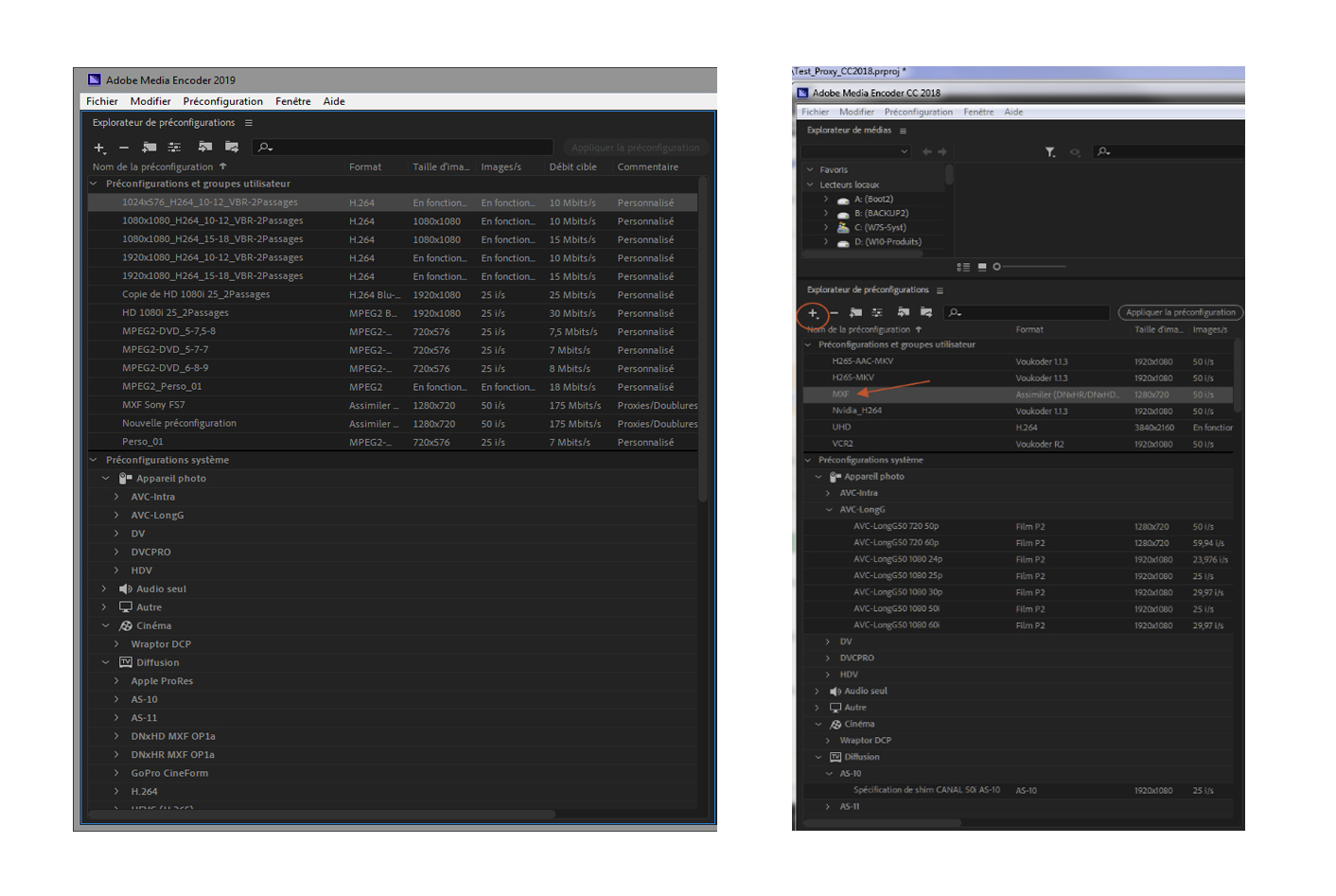Click the new preset plus icon in 2019 window

(99, 148)
